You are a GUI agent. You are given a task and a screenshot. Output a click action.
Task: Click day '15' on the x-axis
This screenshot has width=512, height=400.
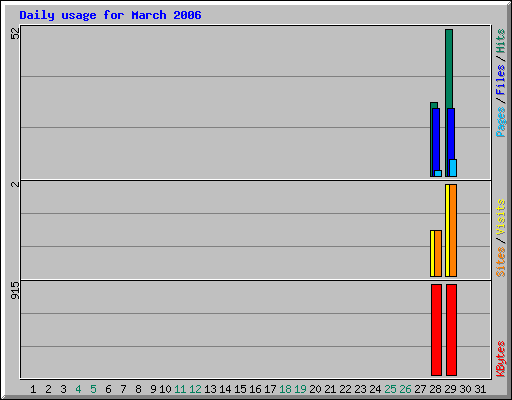click(240, 389)
